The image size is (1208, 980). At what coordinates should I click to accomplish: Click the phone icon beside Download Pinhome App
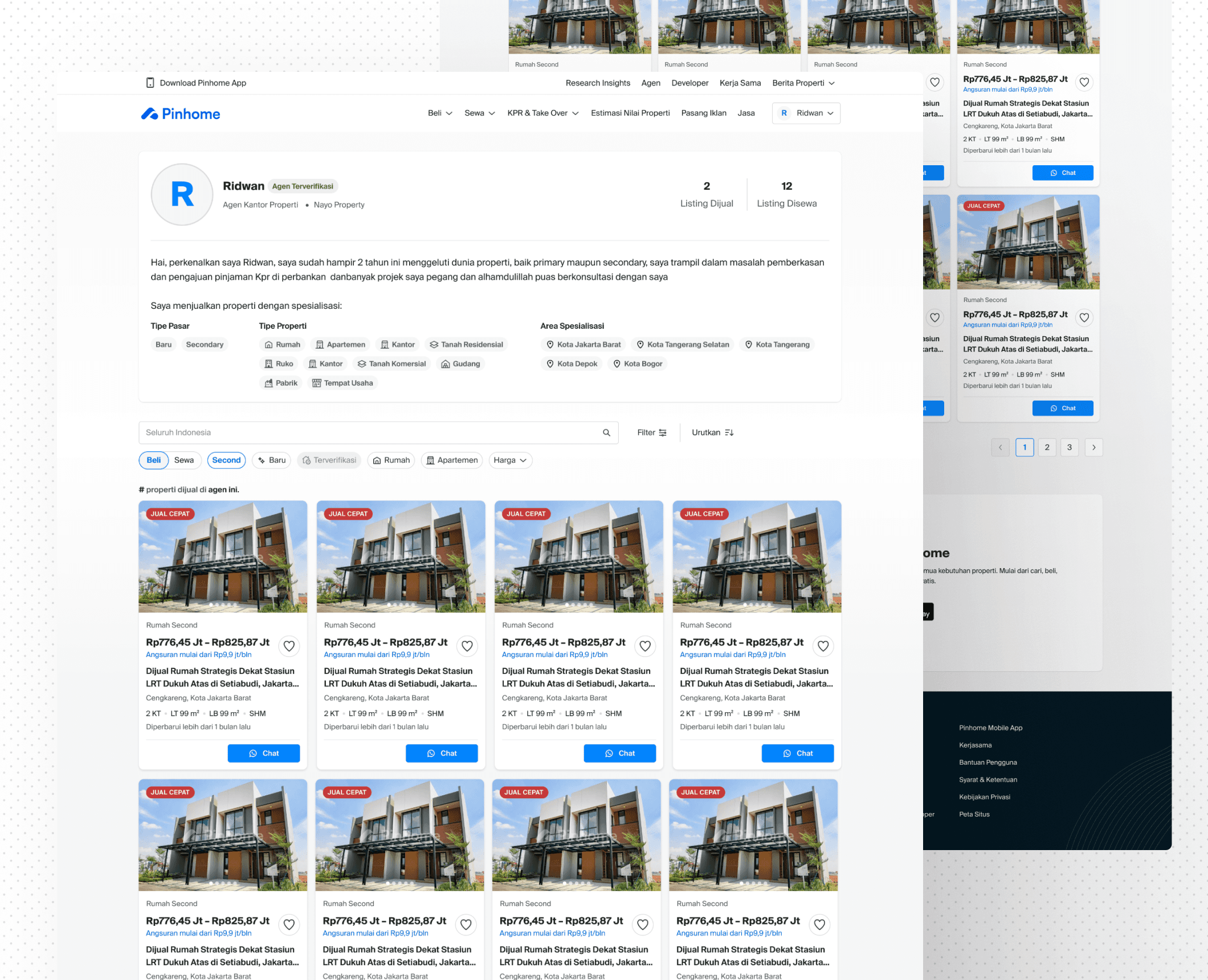(150, 83)
